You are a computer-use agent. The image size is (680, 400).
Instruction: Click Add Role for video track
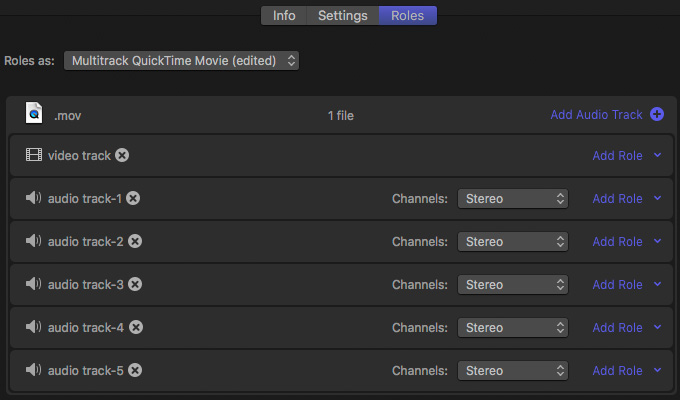click(618, 155)
